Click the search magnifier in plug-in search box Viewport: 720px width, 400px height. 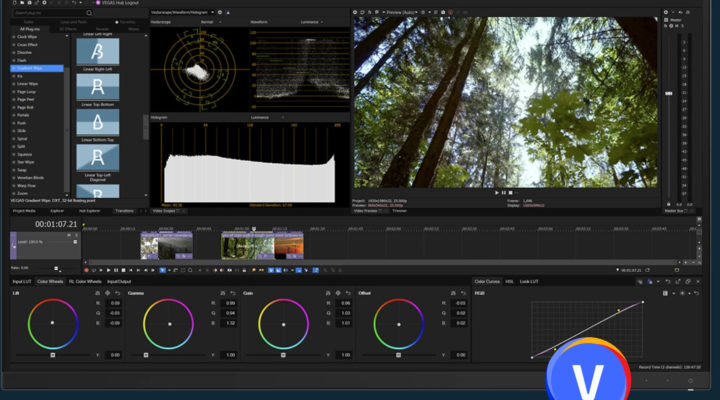coord(89,13)
